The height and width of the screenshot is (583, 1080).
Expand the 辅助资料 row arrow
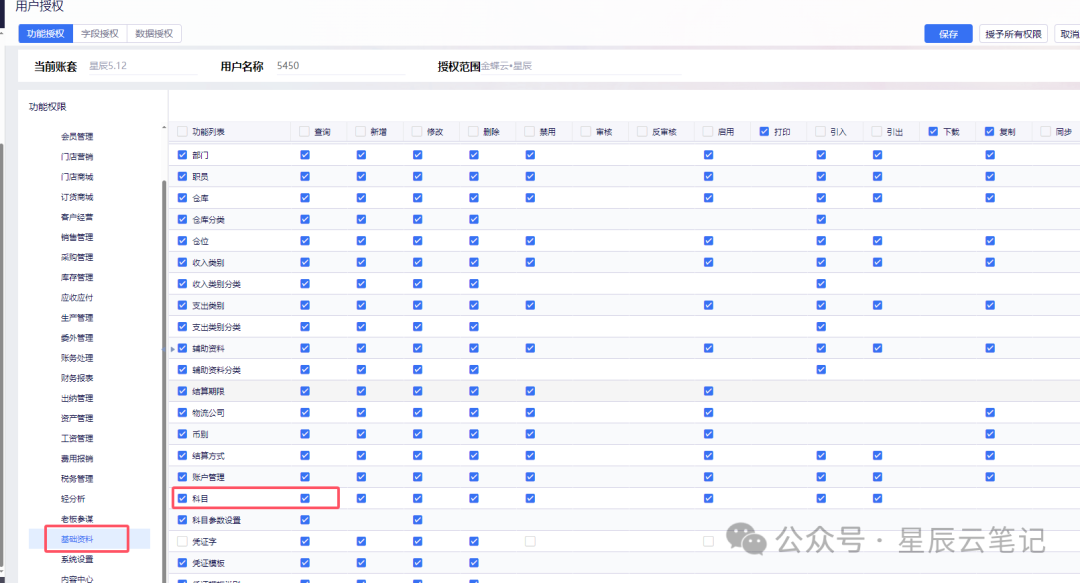click(x=172, y=349)
